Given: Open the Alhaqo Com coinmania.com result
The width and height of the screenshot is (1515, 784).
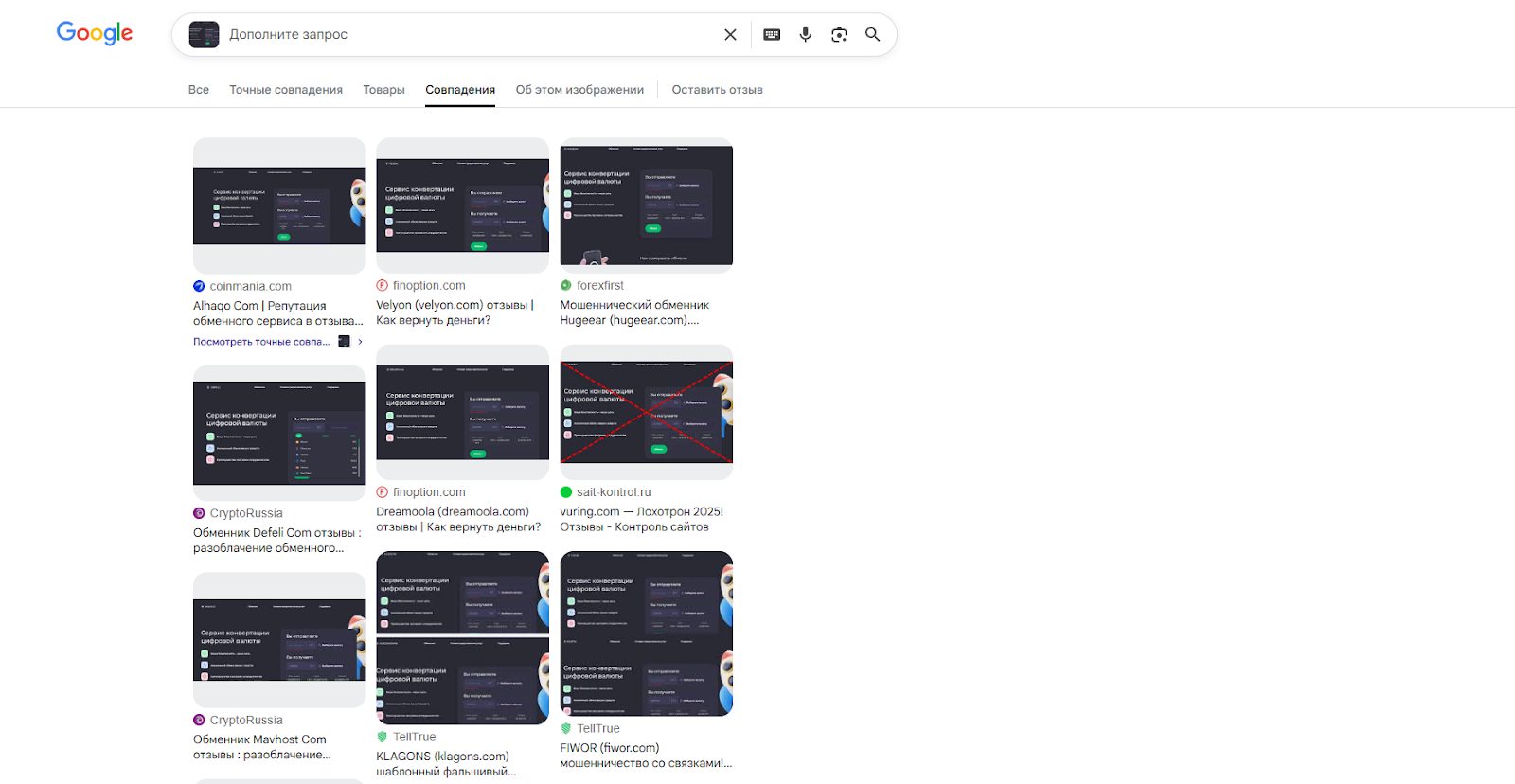Looking at the screenshot, I should [278, 313].
